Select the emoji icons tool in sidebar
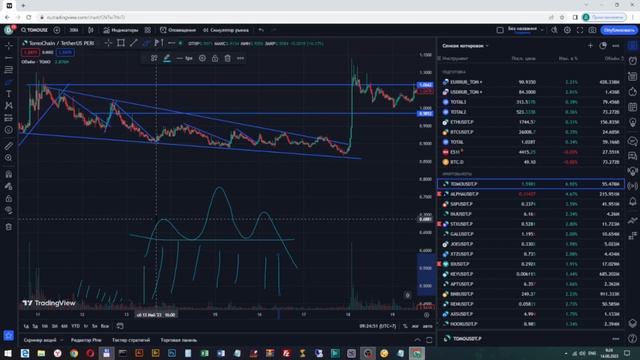 coord(9,130)
